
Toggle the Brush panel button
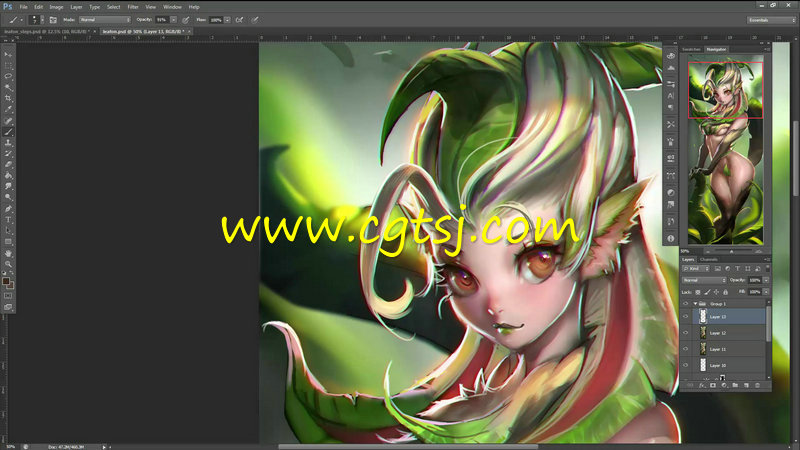53,20
